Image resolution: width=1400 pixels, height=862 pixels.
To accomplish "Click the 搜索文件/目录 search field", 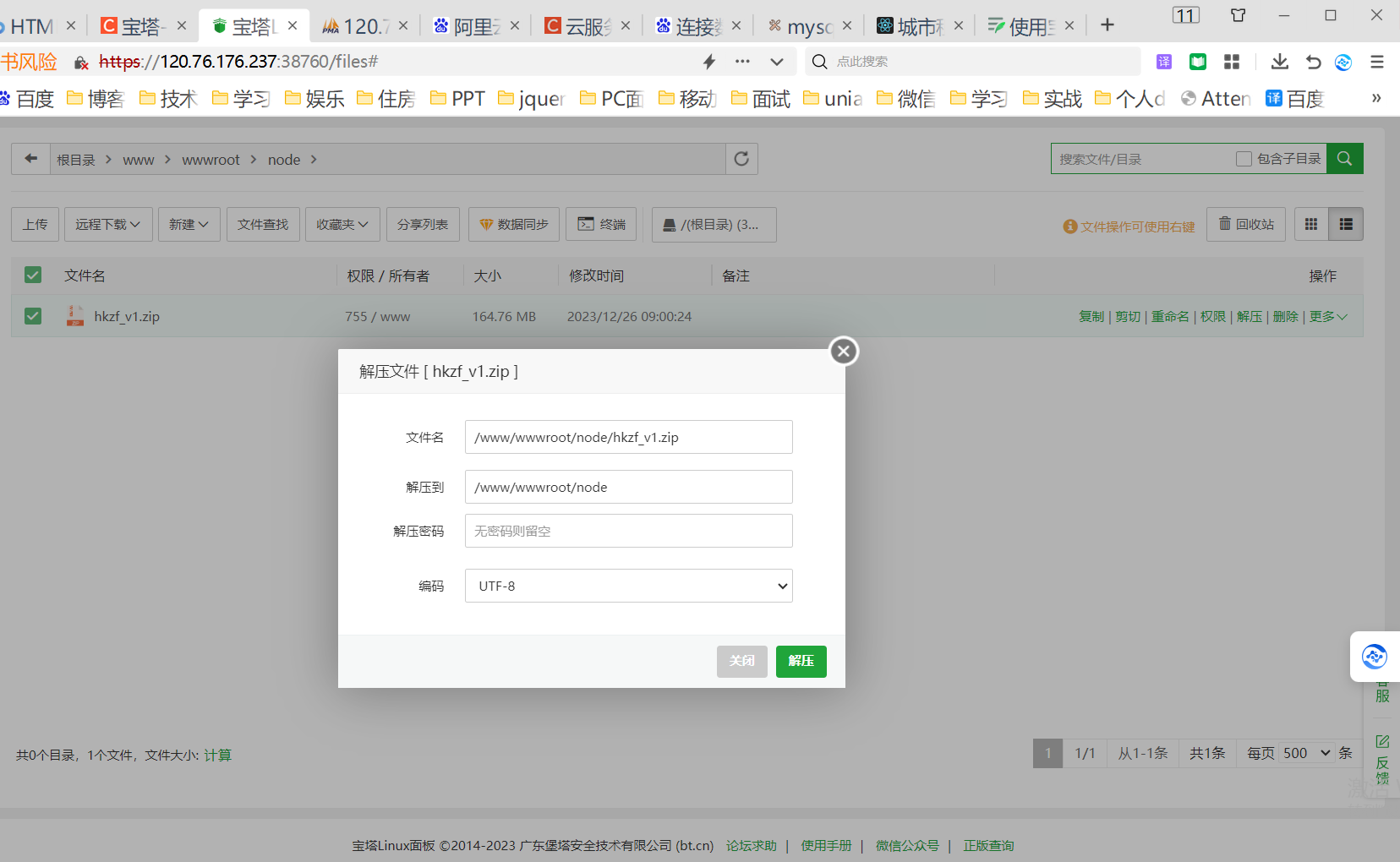I will (x=1143, y=159).
